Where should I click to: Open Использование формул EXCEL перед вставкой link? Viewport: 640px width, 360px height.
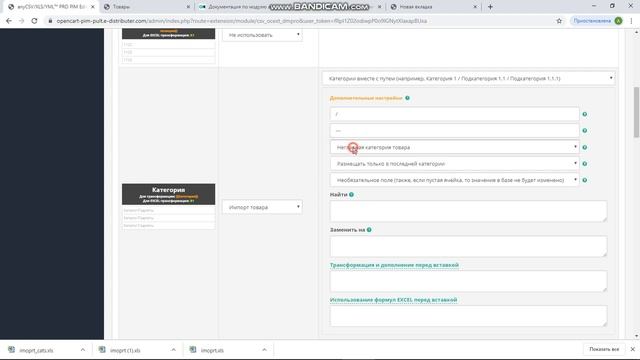tap(393, 300)
